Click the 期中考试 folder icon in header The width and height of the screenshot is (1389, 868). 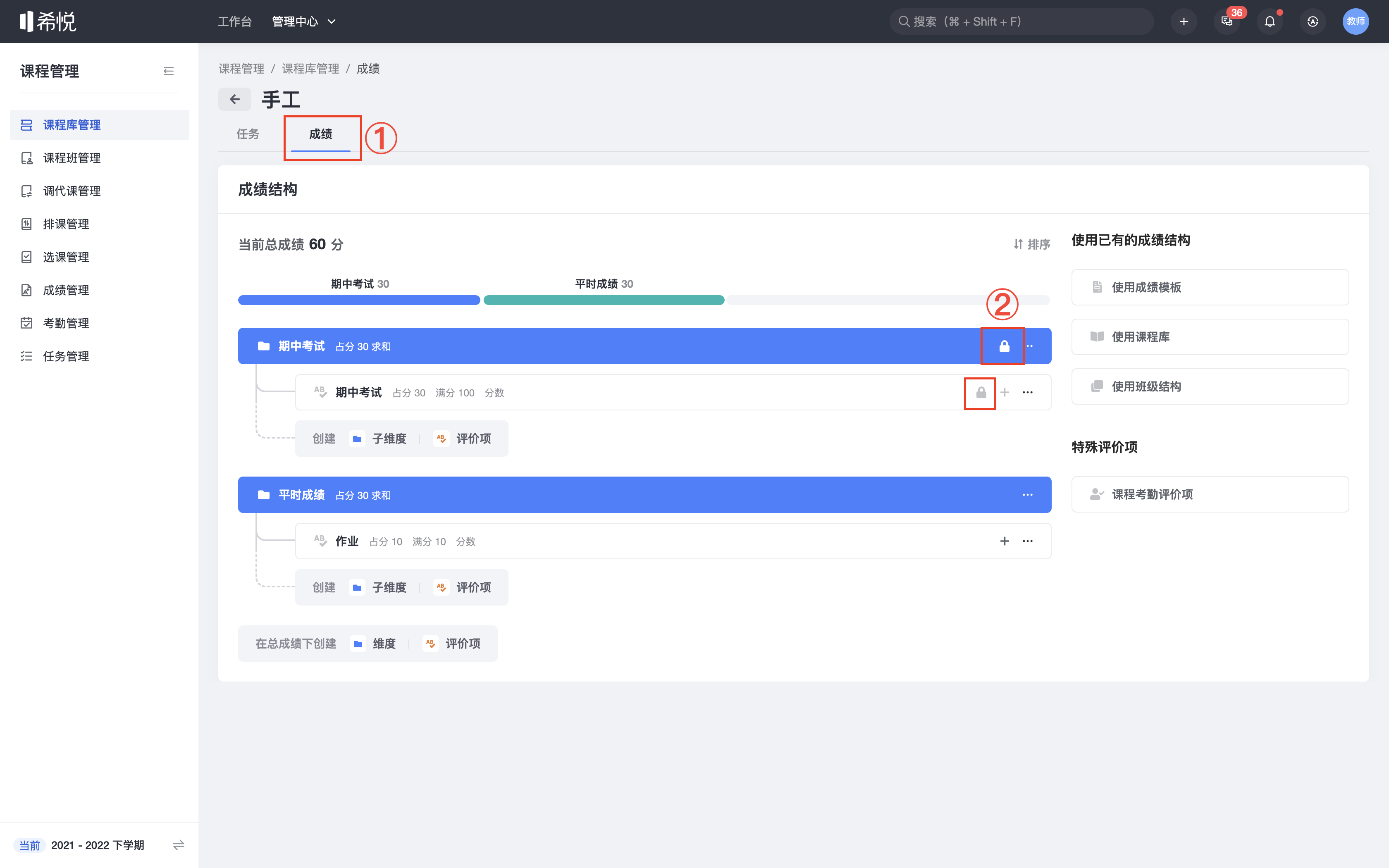(x=263, y=346)
